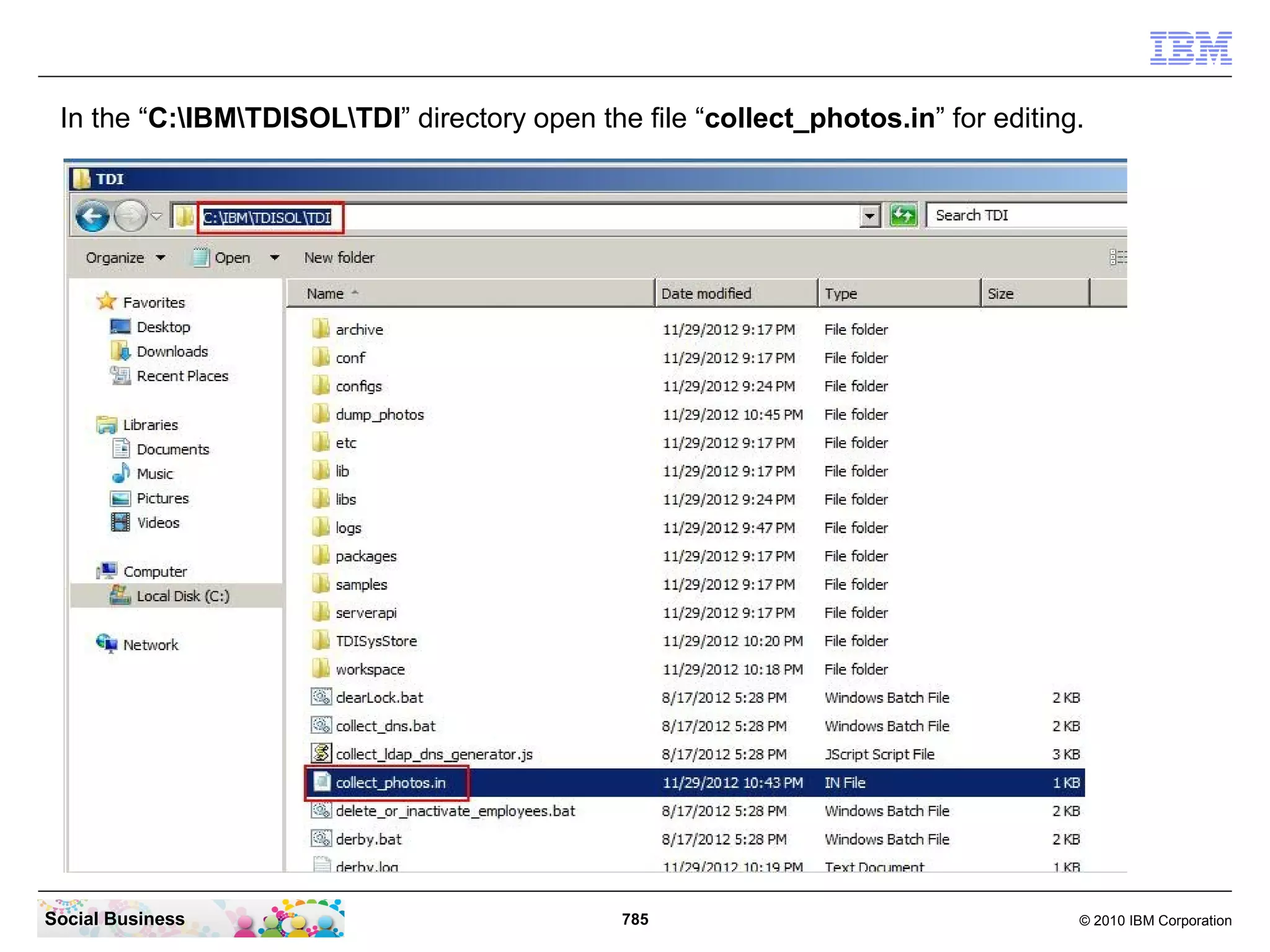1270x952 pixels.
Task: Select the configs folder icon
Action: point(321,386)
